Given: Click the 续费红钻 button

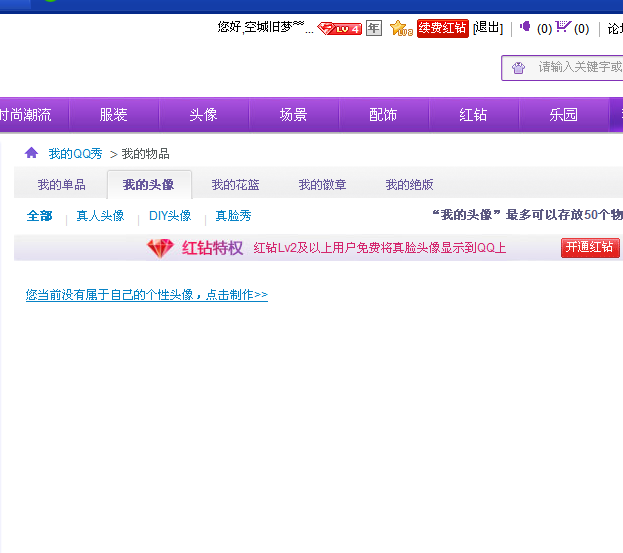Looking at the screenshot, I should [443, 28].
